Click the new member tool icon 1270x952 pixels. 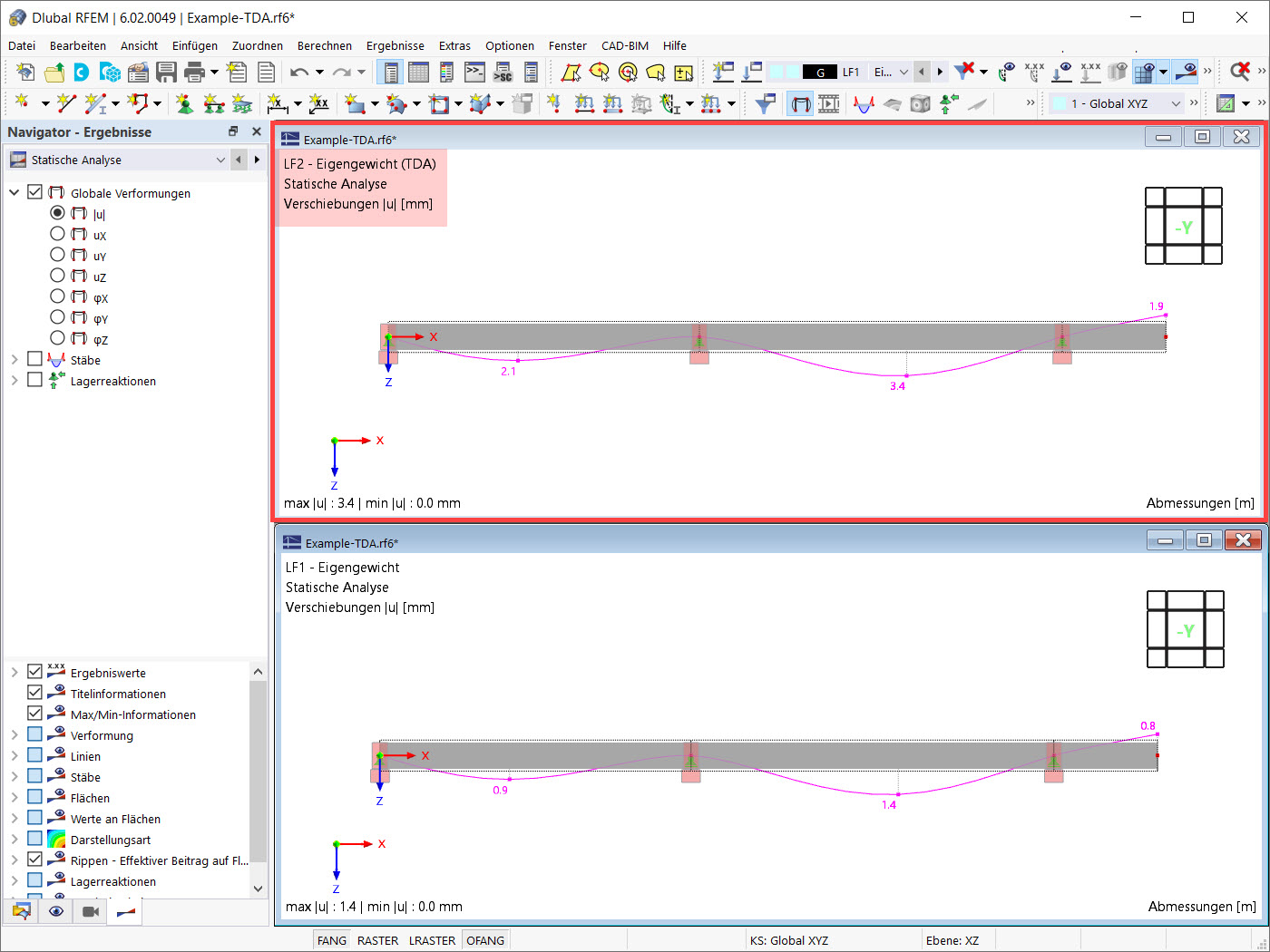pos(94,103)
